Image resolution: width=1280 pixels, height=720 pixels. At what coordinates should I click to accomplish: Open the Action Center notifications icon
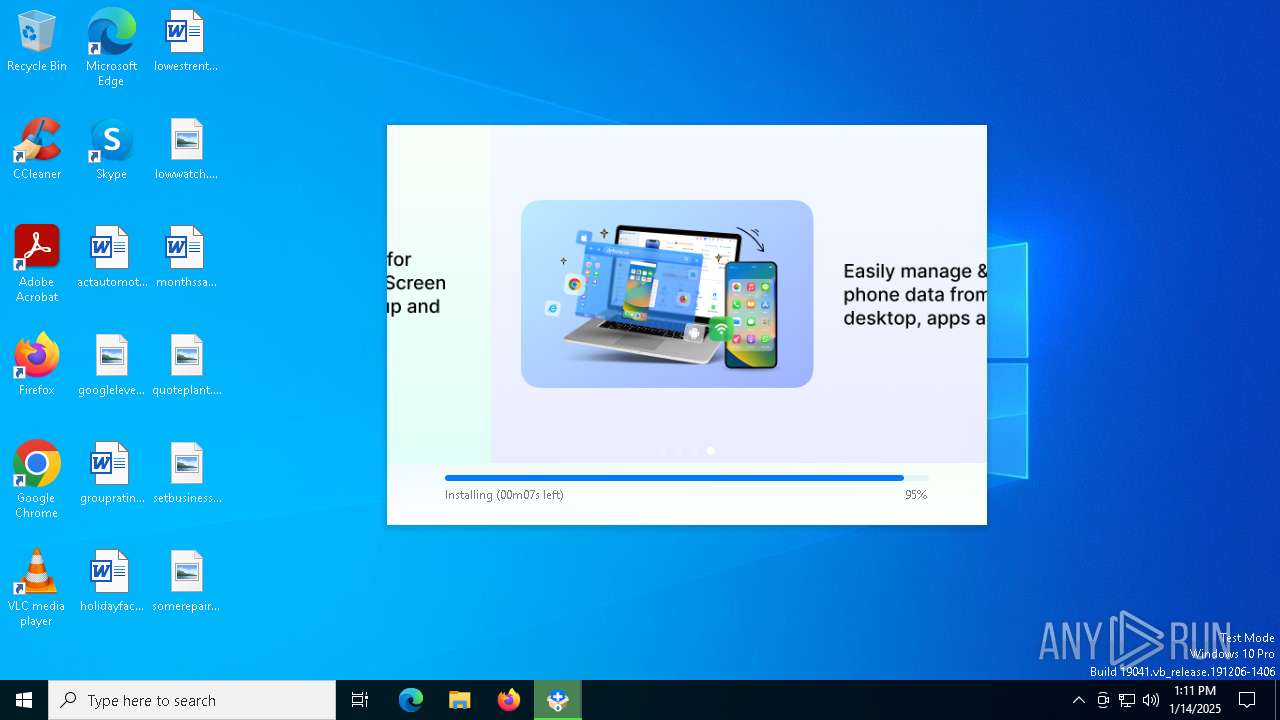[x=1247, y=700]
